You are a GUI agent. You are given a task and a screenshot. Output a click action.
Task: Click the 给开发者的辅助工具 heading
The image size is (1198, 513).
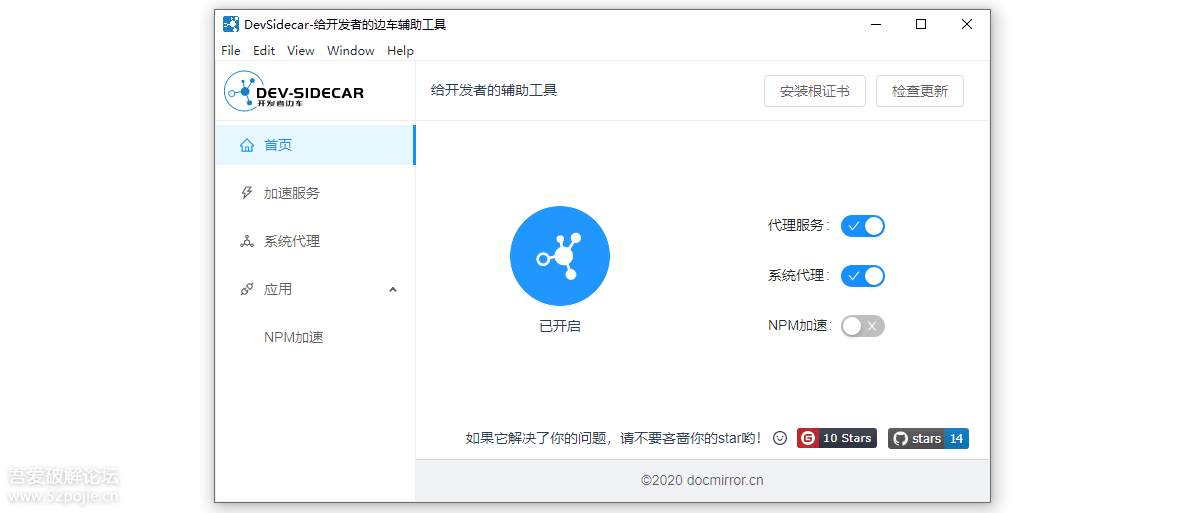click(494, 90)
